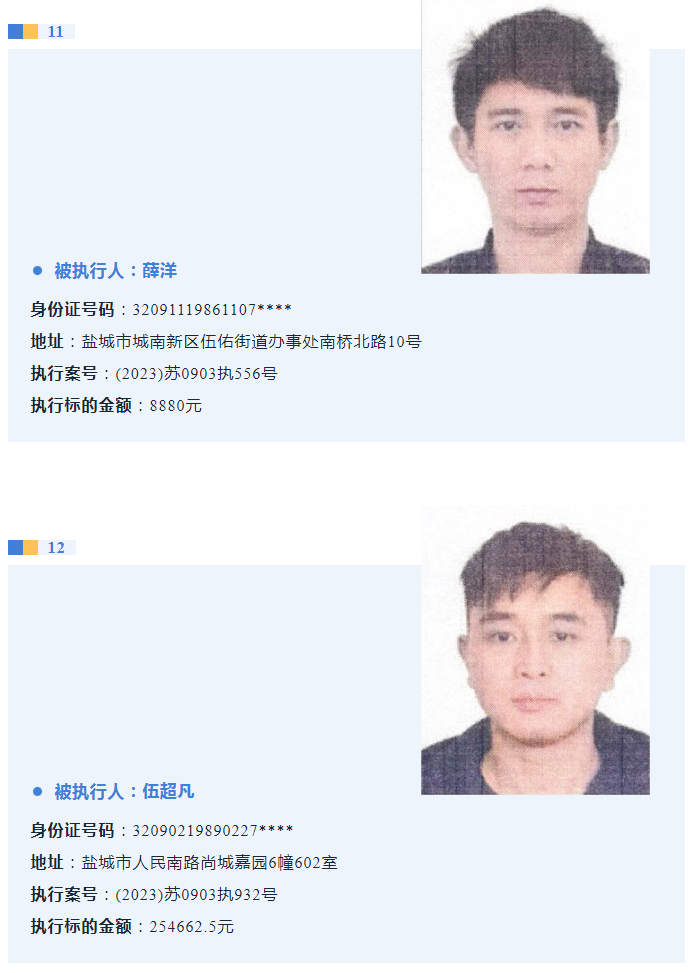The image size is (695, 973).
Task: Click ID number 32090219890227****
Action: click(x=212, y=830)
